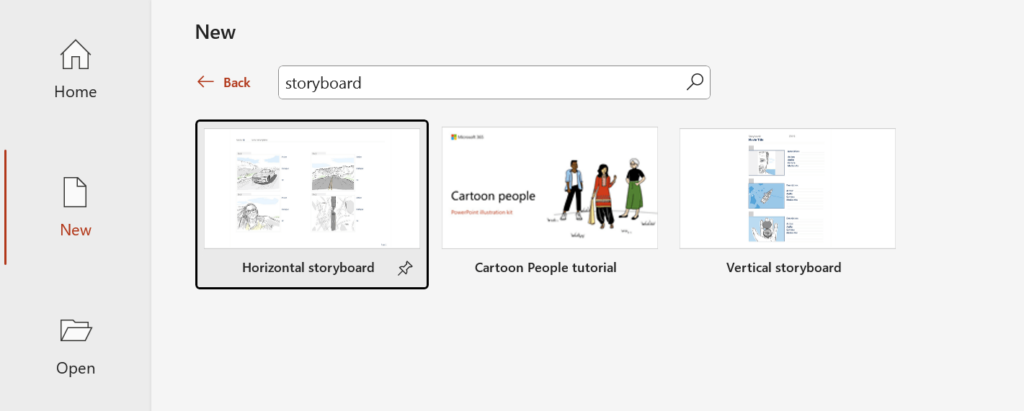Click the Home house icon in sidebar
This screenshot has width=1024, height=411.
pyautogui.click(x=76, y=54)
